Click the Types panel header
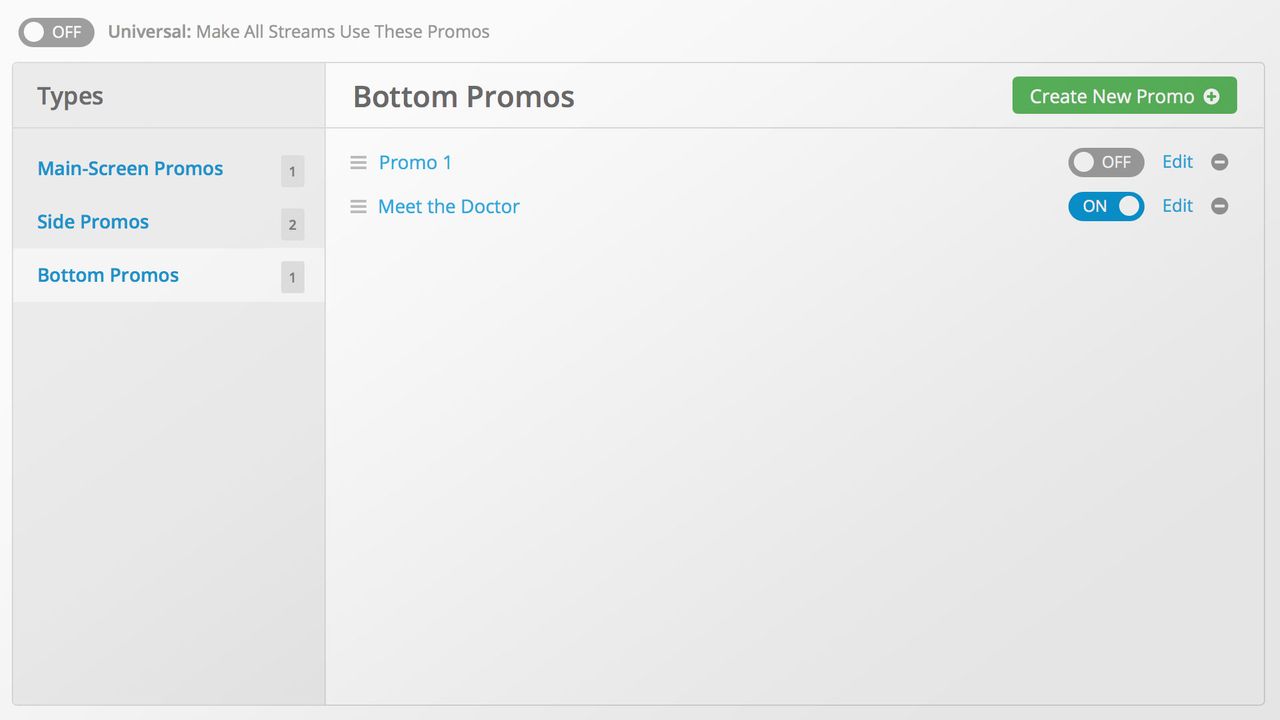The width and height of the screenshot is (1280, 720). tap(69, 95)
